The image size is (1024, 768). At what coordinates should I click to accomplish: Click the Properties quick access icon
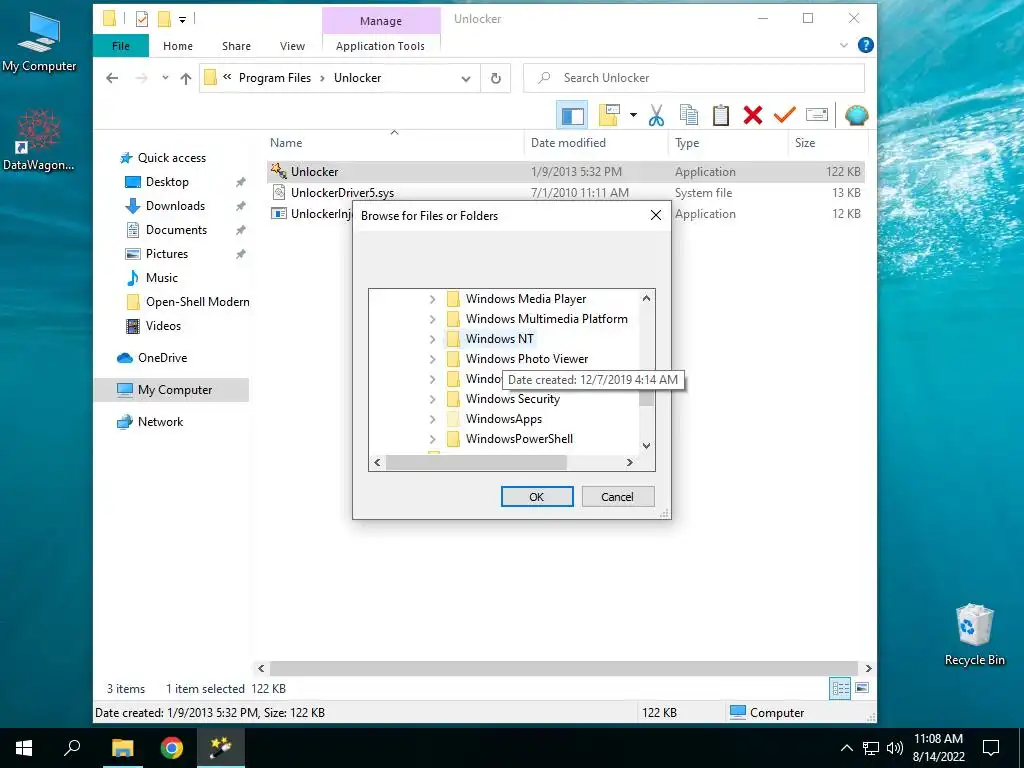coord(142,19)
